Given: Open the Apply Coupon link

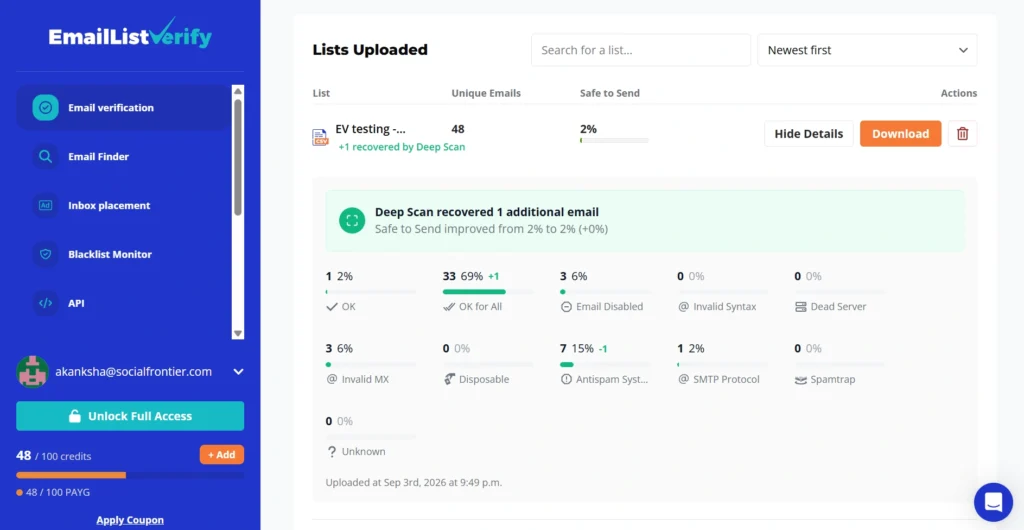Looking at the screenshot, I should 130,520.
